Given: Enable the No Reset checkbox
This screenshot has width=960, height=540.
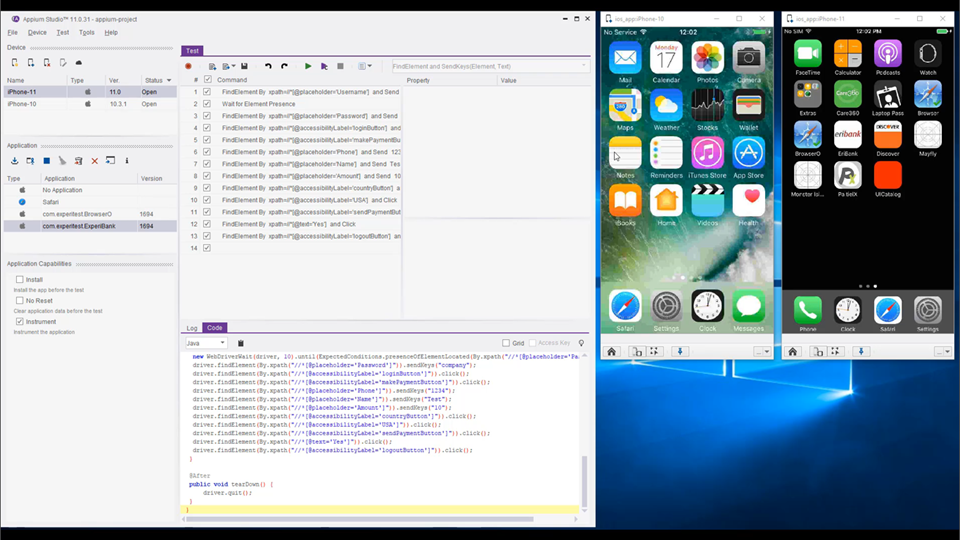Looking at the screenshot, I should click(x=20, y=301).
